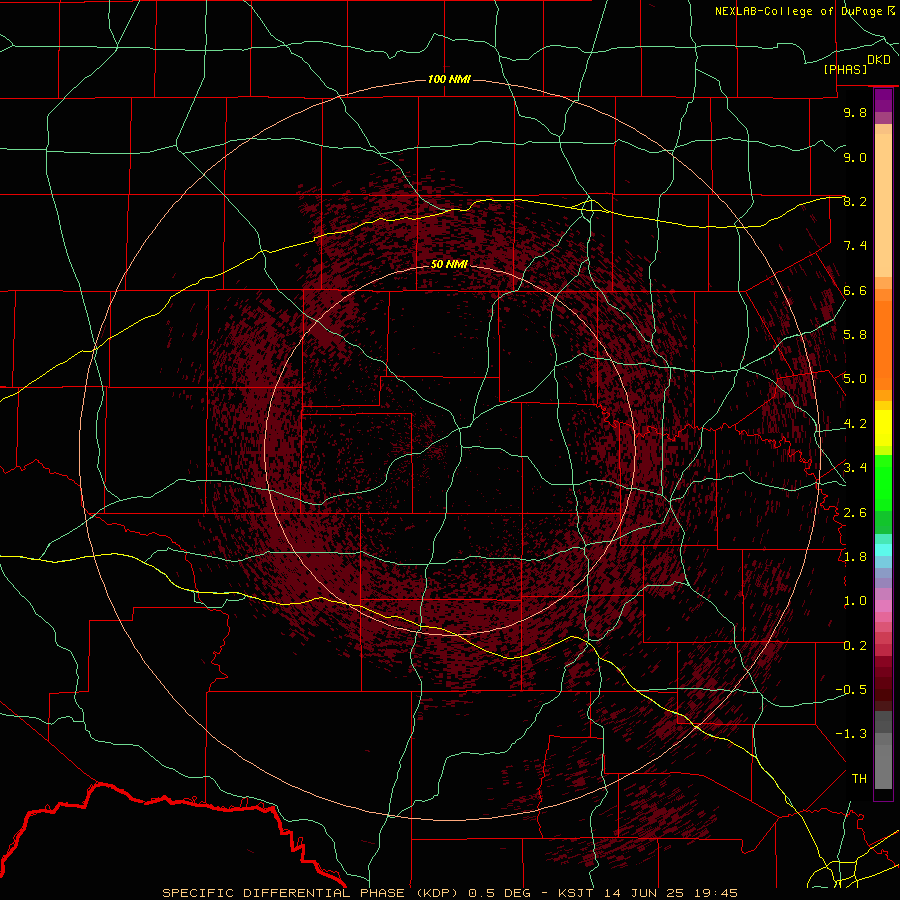Screen dimensions: 900x900
Task: Select the DKD product label
Action: [x=879, y=60]
